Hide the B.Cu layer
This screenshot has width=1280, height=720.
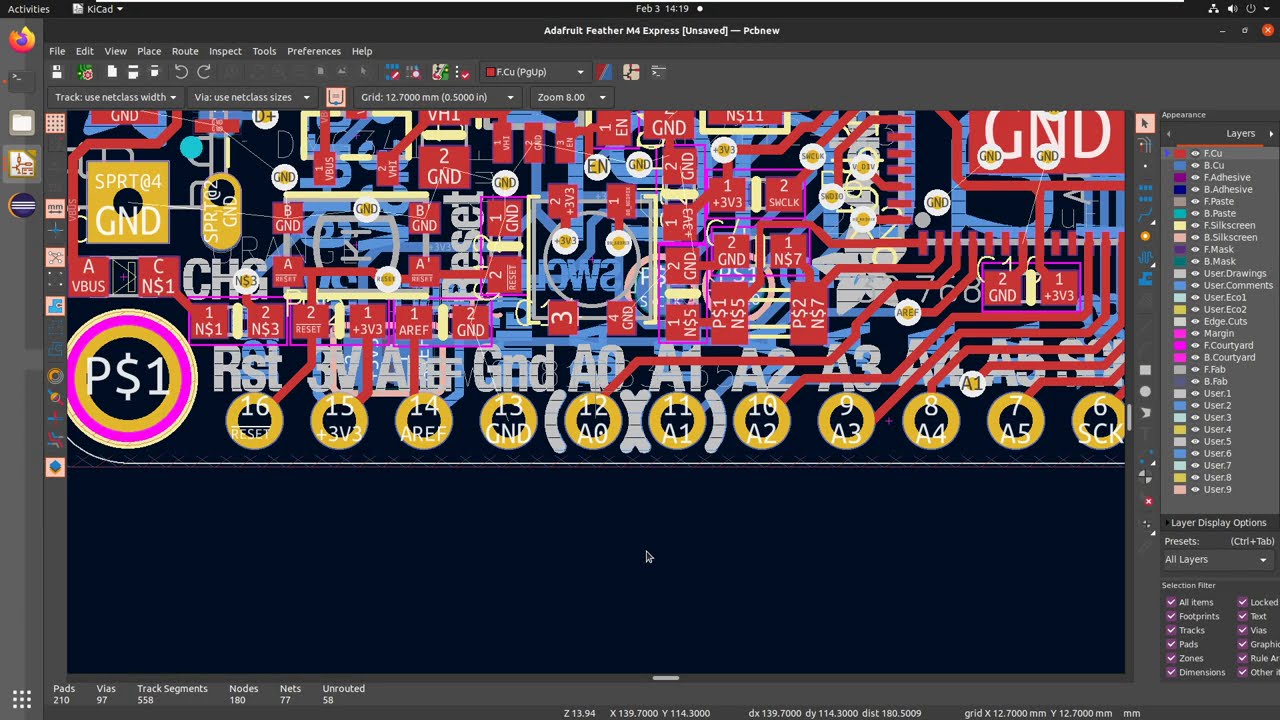coord(1194,165)
